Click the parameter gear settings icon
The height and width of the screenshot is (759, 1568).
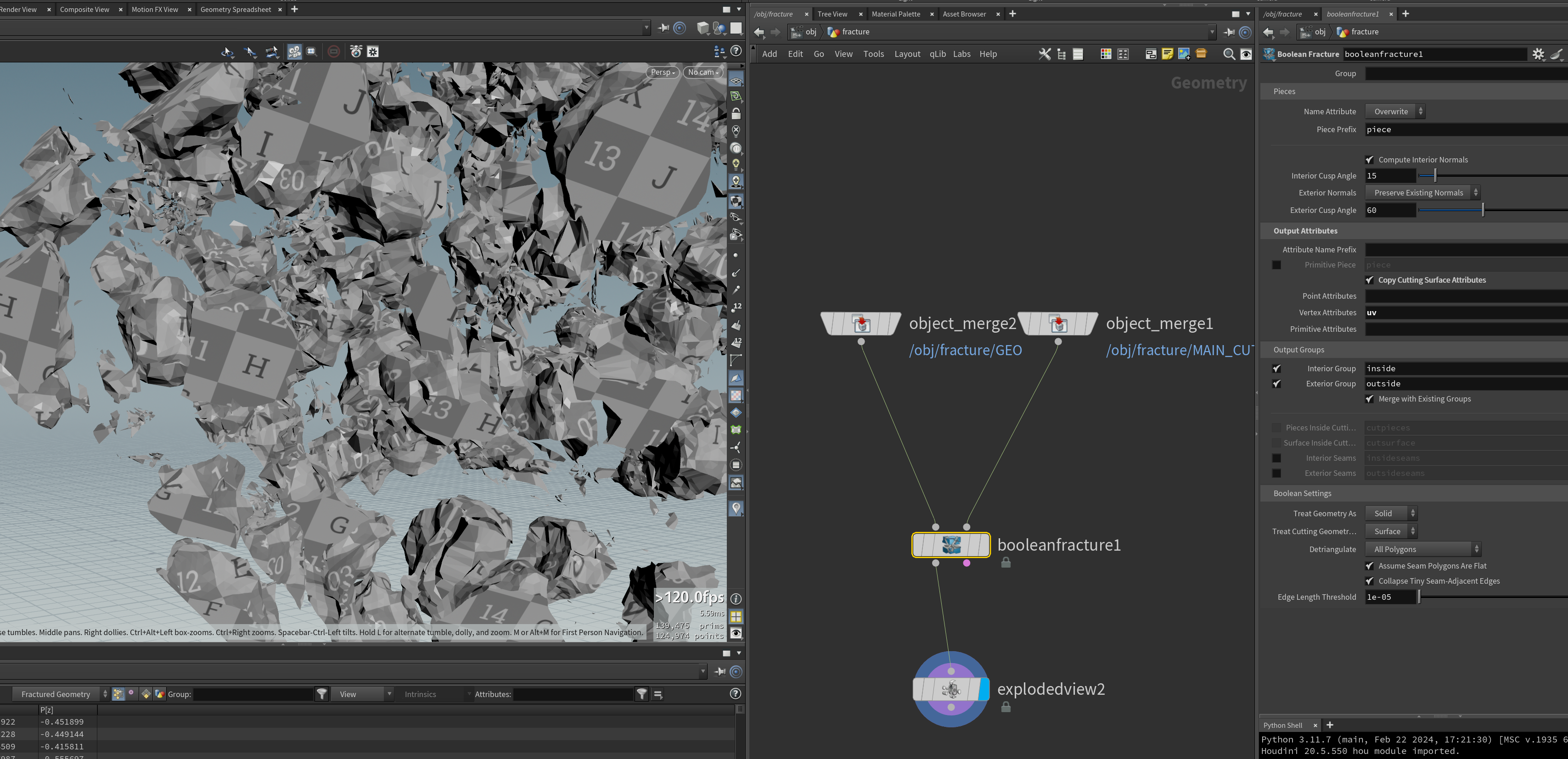1538,54
